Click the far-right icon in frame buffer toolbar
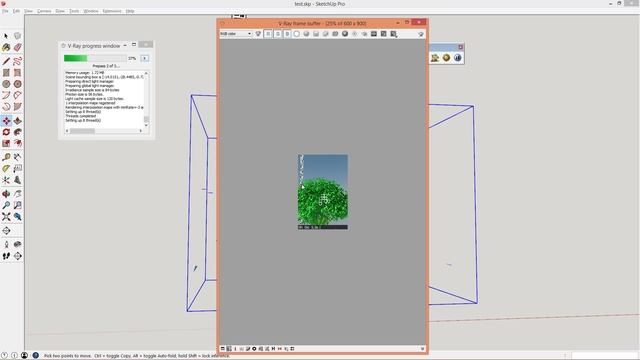The height and width of the screenshot is (360, 640). [421, 34]
